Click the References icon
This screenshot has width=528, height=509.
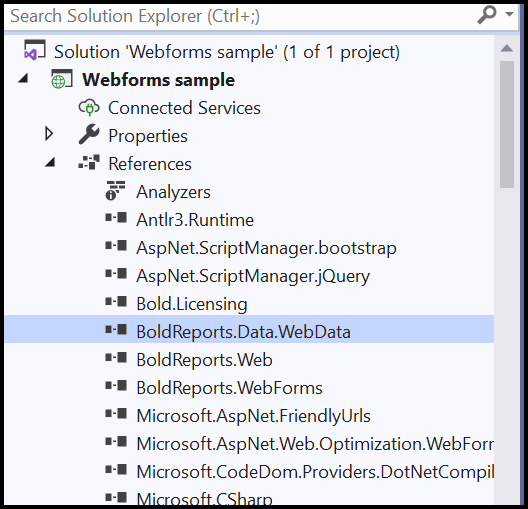89,162
